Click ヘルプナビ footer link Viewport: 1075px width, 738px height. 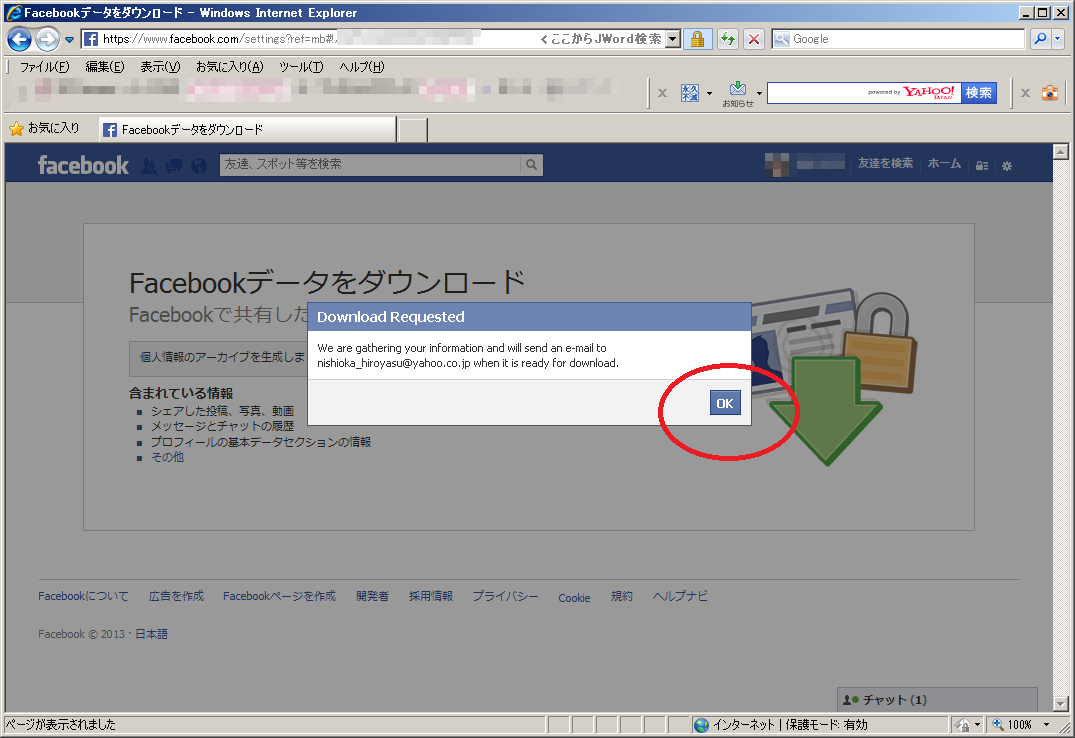click(680, 596)
